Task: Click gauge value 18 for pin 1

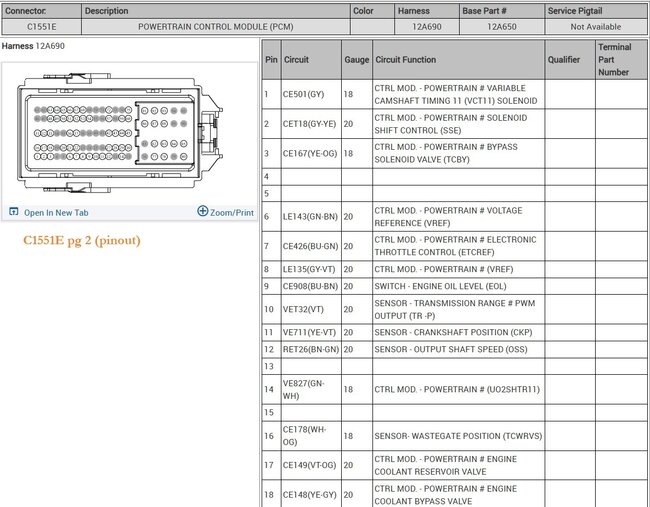Action: (348, 95)
